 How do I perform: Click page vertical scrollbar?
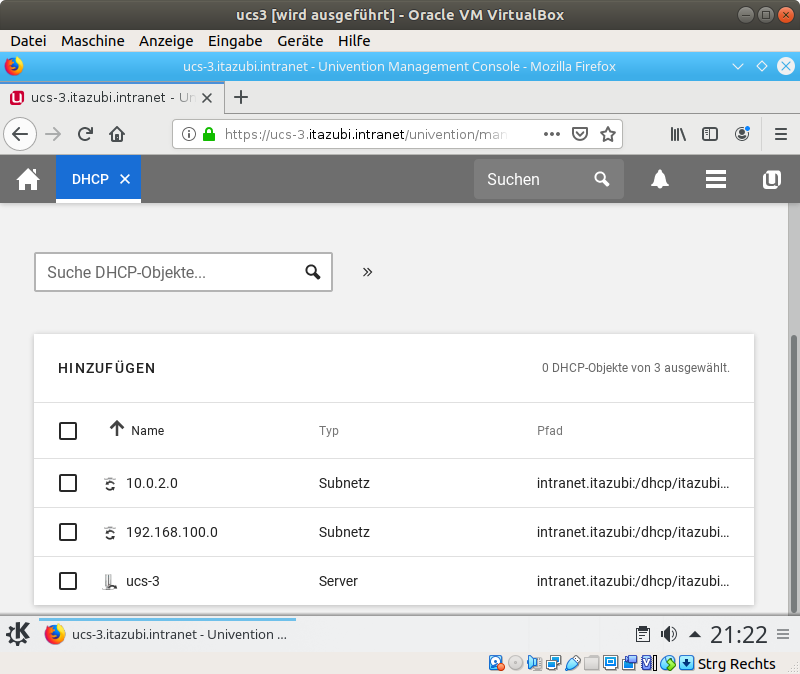point(793,475)
